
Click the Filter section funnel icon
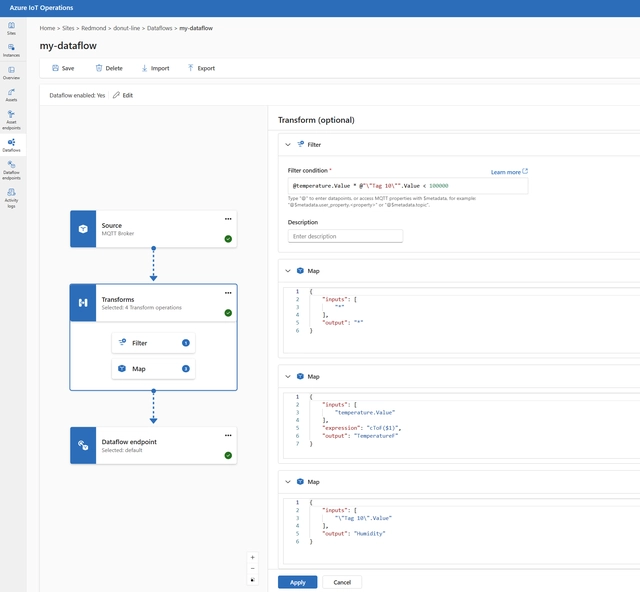[300, 144]
